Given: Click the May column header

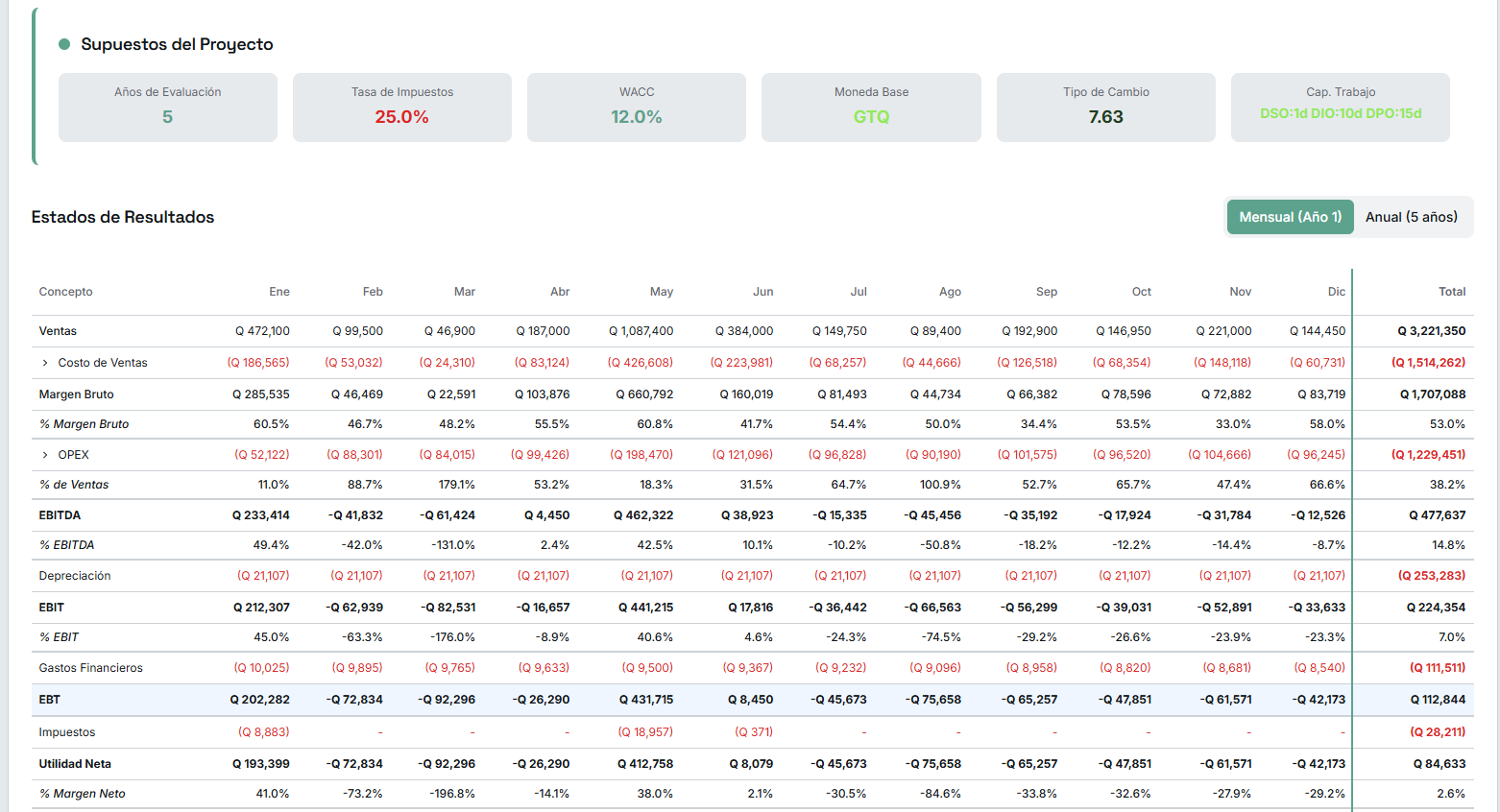Looking at the screenshot, I should tap(662, 292).
